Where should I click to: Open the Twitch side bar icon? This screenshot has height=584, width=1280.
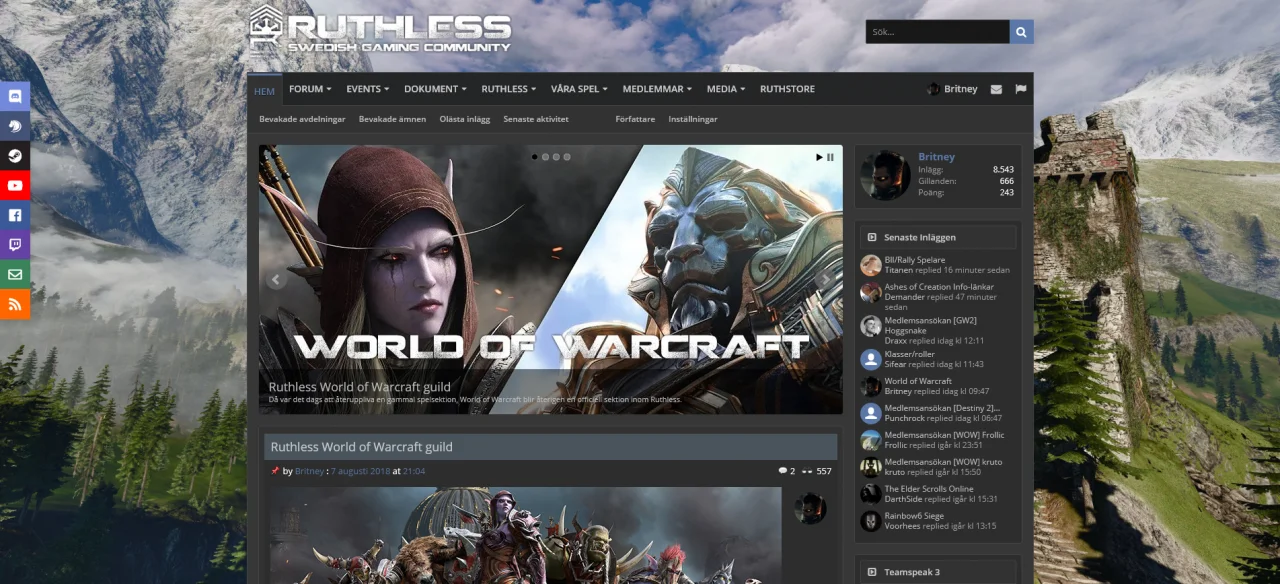click(x=15, y=245)
